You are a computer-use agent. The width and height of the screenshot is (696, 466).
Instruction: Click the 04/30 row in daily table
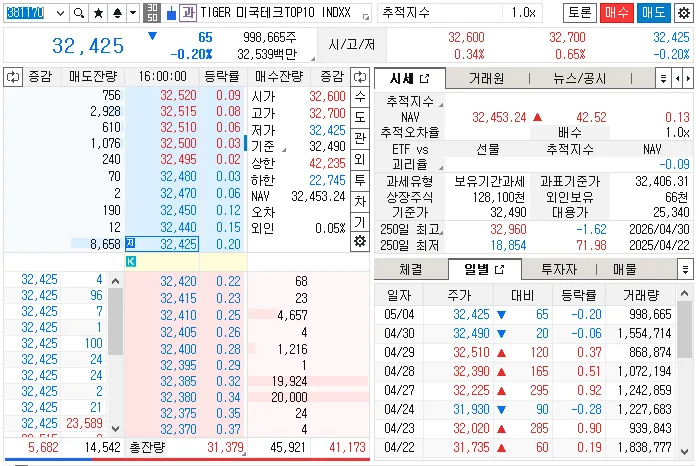click(x=526, y=333)
